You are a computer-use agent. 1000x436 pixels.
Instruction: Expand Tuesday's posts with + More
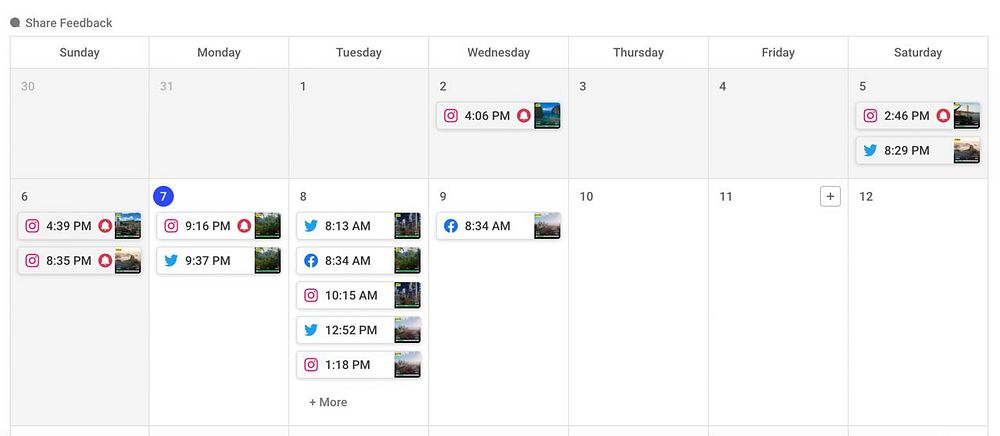tap(328, 402)
